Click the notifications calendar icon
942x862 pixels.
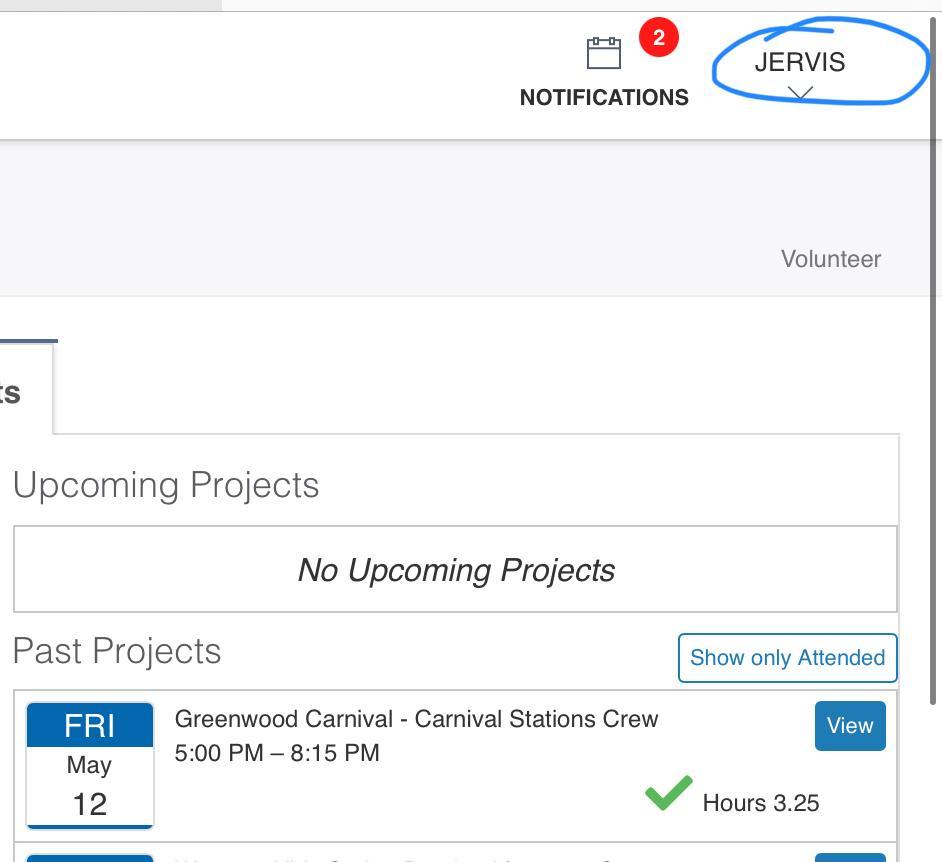(x=603, y=53)
